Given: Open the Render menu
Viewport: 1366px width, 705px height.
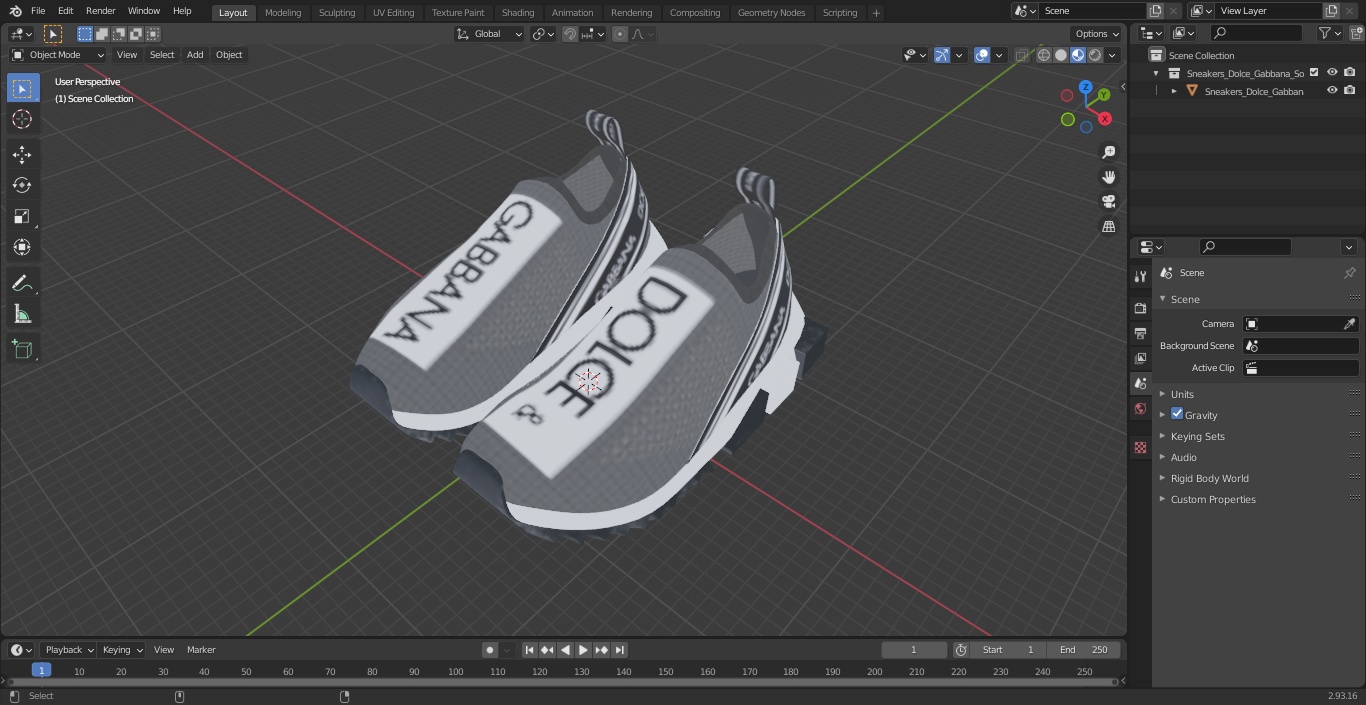Looking at the screenshot, I should pyautogui.click(x=100, y=11).
